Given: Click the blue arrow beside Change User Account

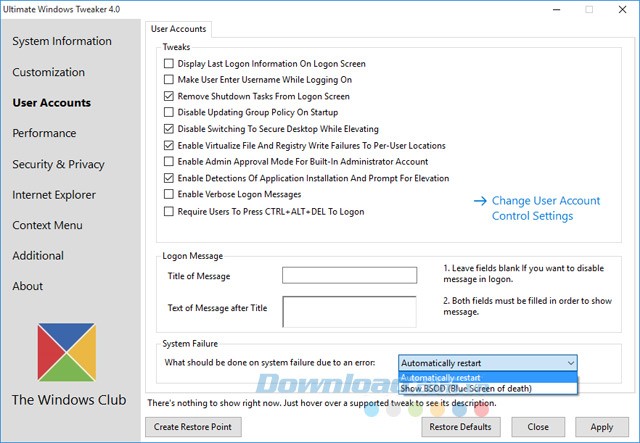Looking at the screenshot, I should pos(479,201).
